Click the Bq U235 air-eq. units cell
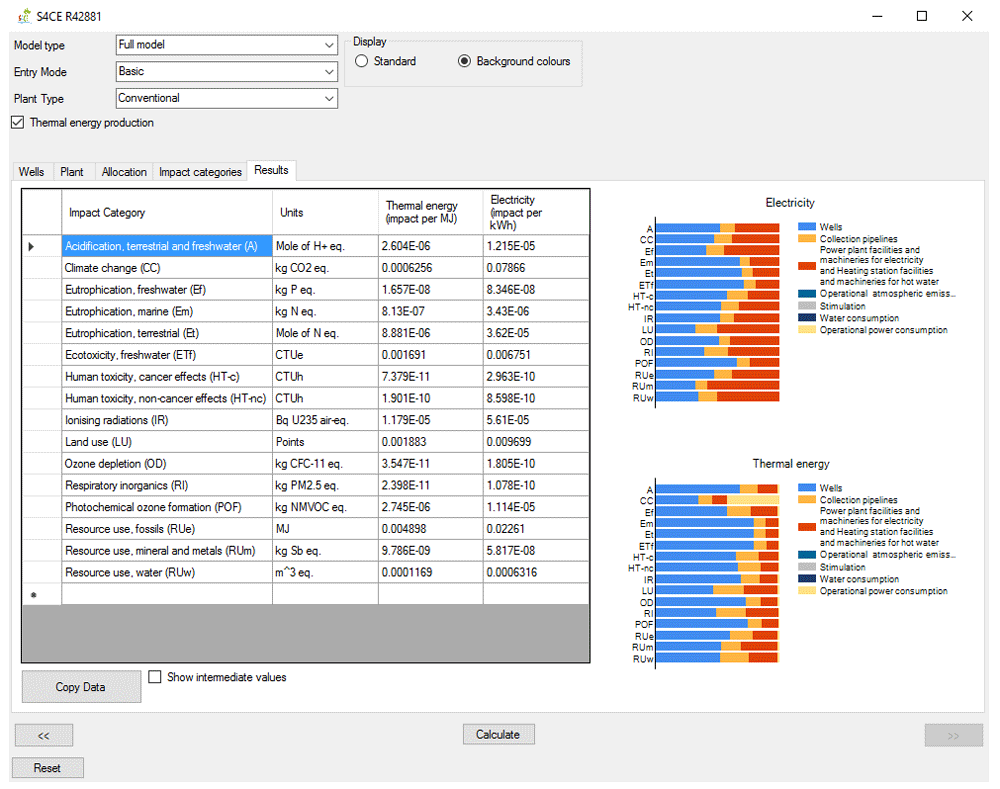Screen dimensions: 1000x789 (x=325, y=420)
